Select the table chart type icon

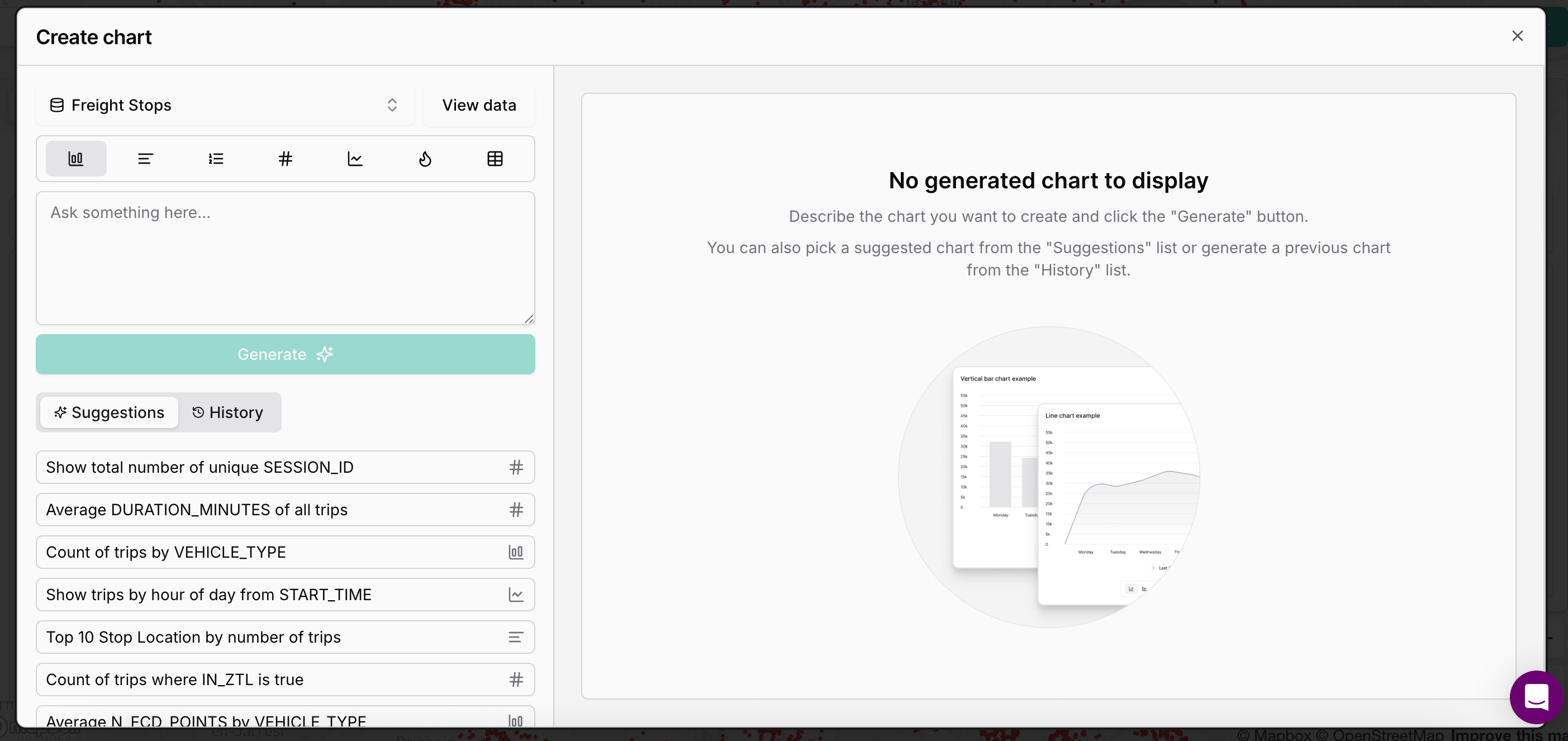pyautogui.click(x=496, y=159)
